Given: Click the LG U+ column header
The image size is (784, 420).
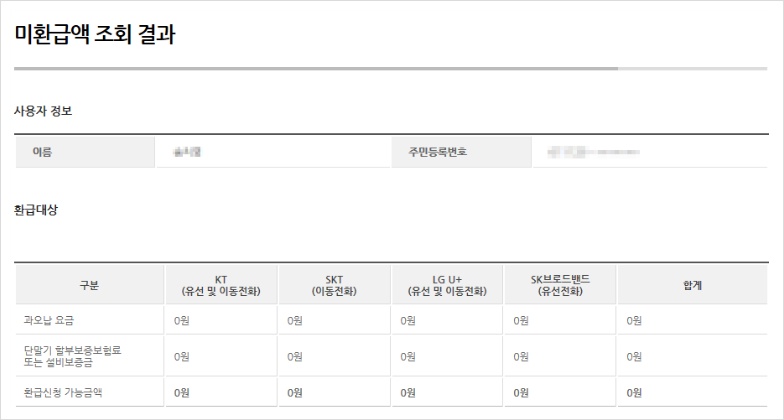Looking at the screenshot, I should tap(447, 285).
